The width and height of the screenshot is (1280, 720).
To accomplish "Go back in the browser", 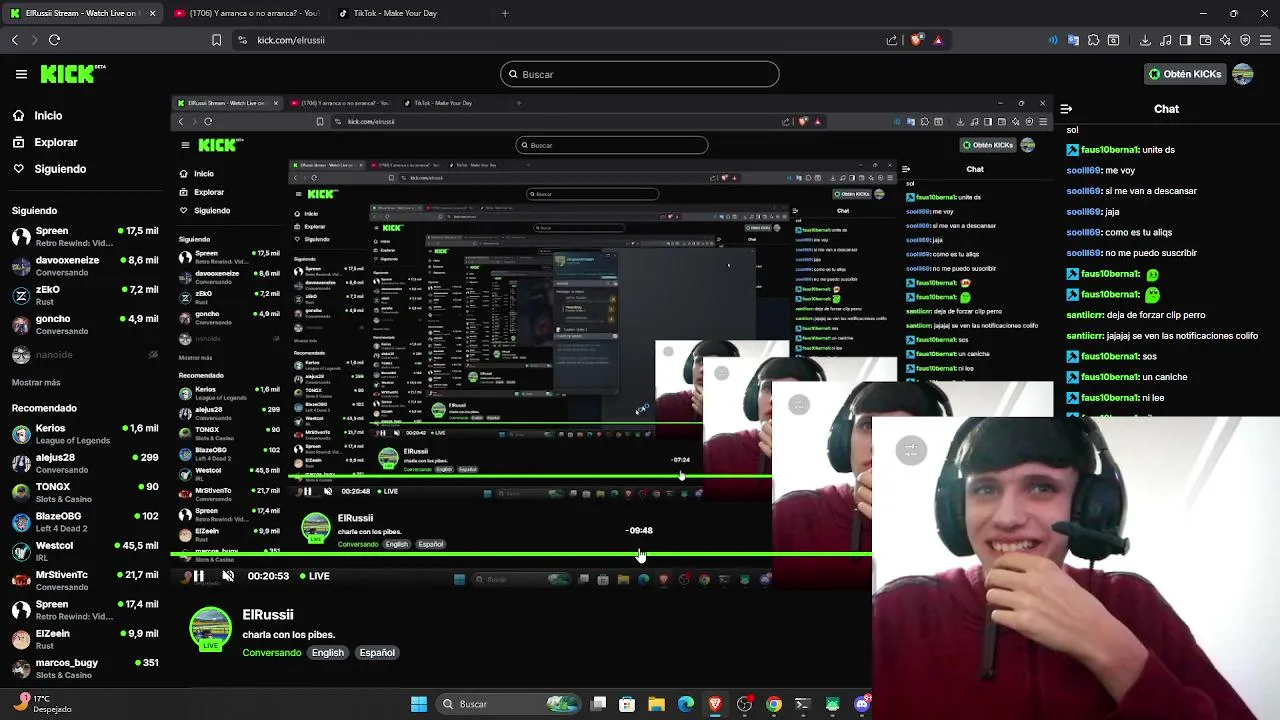I will pyautogui.click(x=15, y=40).
